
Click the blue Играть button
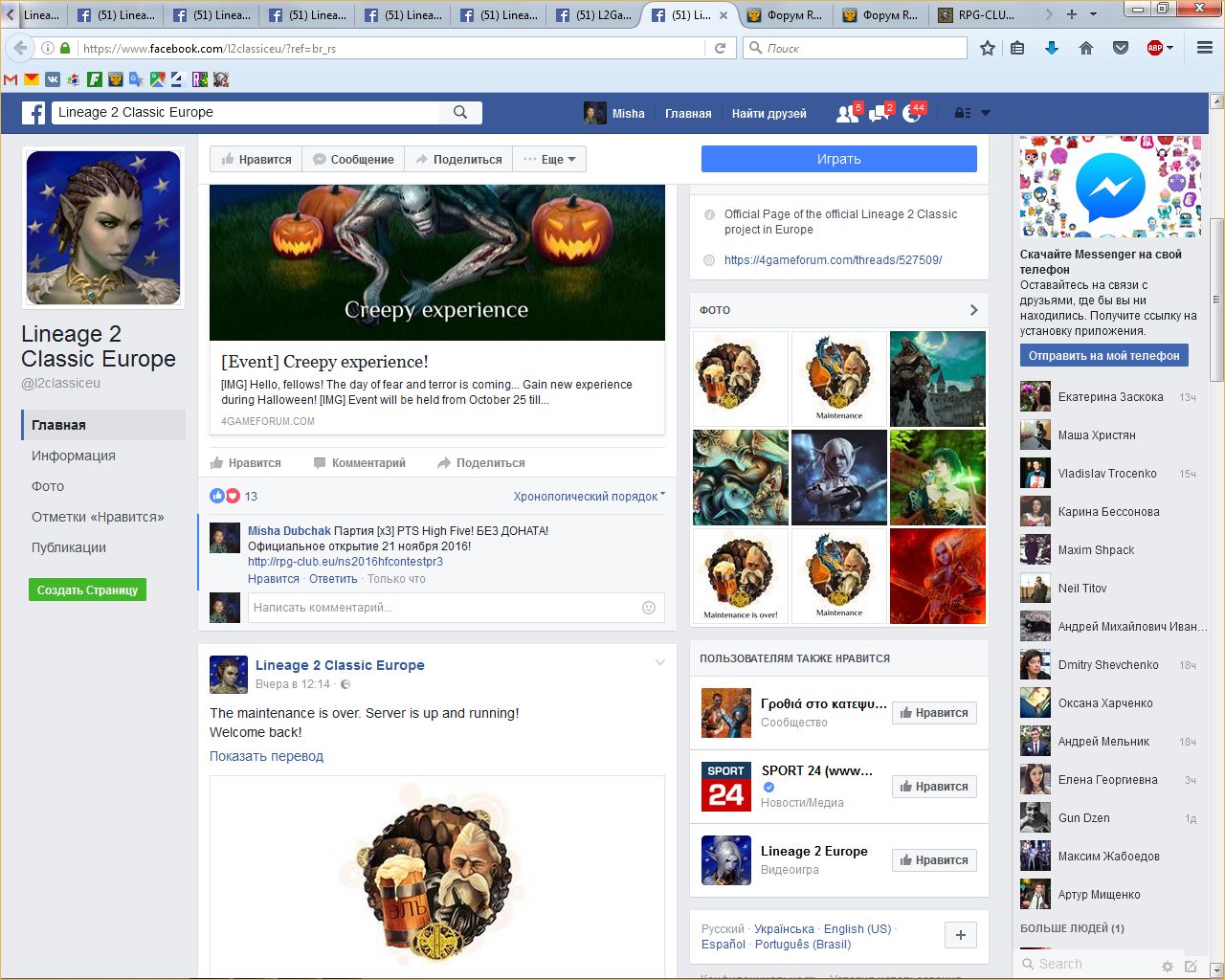tap(839, 159)
